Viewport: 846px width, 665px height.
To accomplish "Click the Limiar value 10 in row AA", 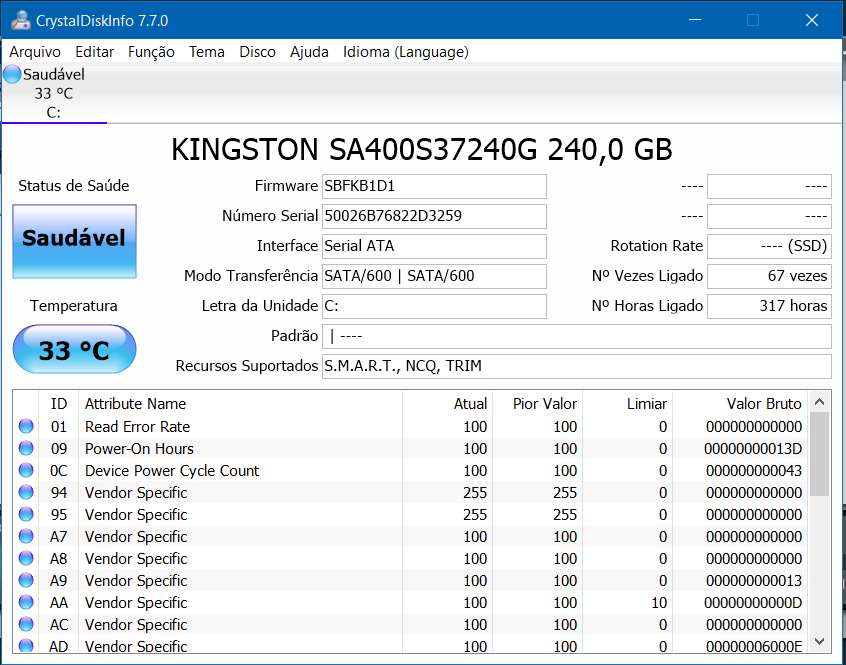I will [659, 603].
